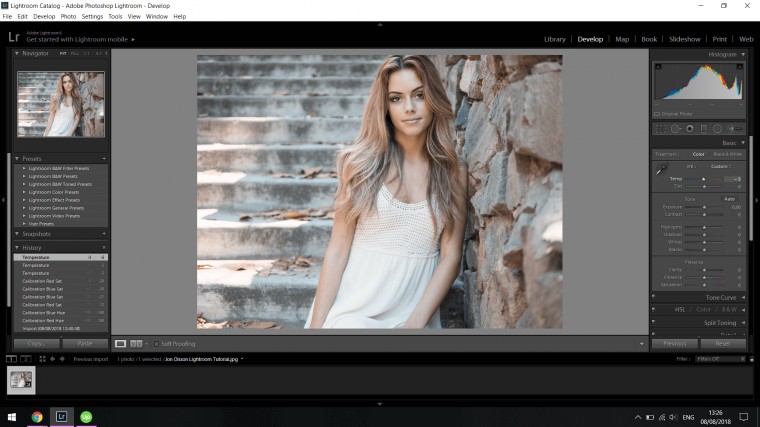Select Calibration Blue Hue history step
Screen dimensions: 760x427
[x=61, y=313]
